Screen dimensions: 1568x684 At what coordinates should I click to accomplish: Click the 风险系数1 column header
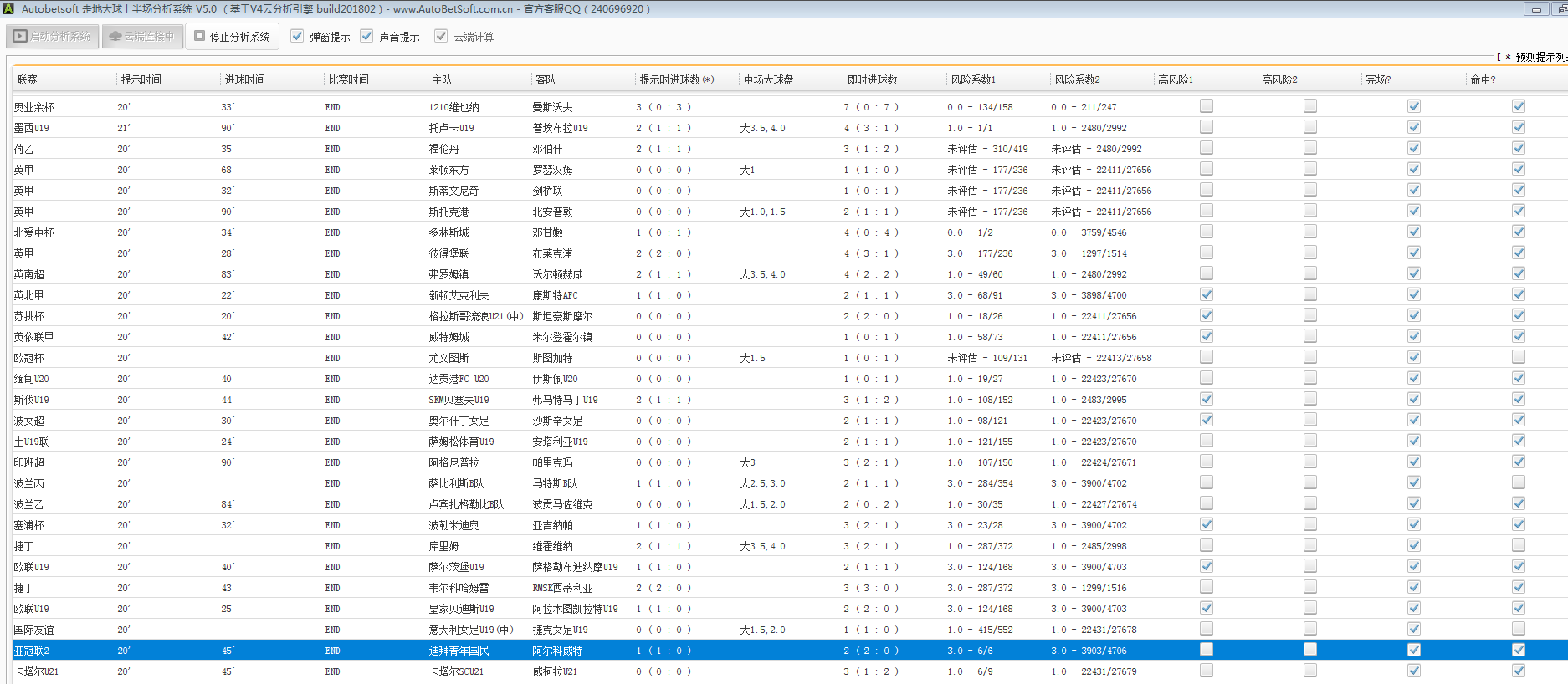click(973, 80)
